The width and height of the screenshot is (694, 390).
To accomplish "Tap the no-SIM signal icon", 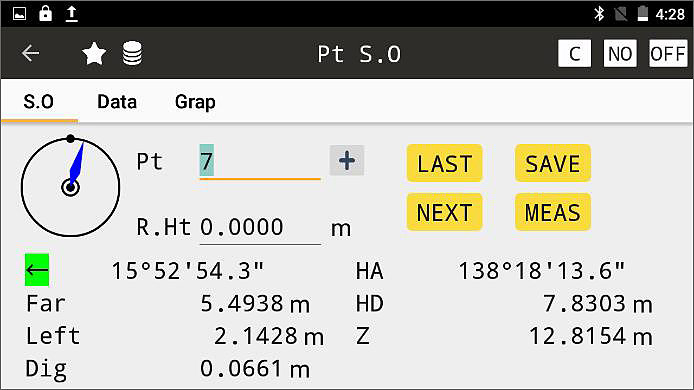I will tap(621, 14).
